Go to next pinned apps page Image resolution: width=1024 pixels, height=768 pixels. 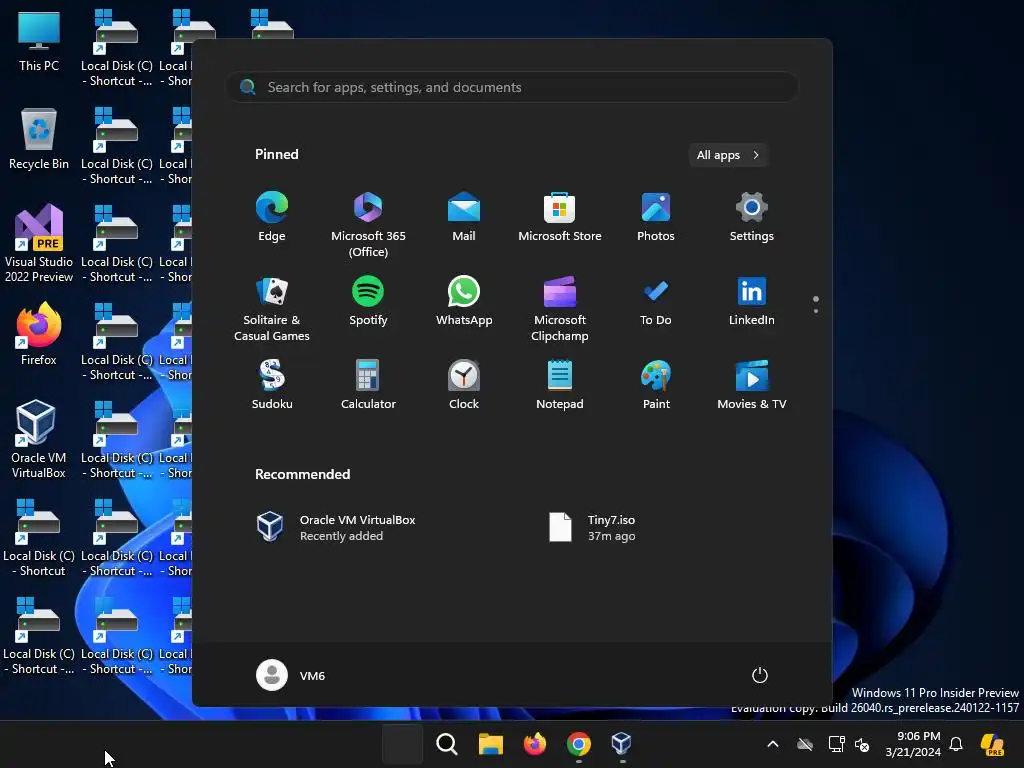point(816,311)
